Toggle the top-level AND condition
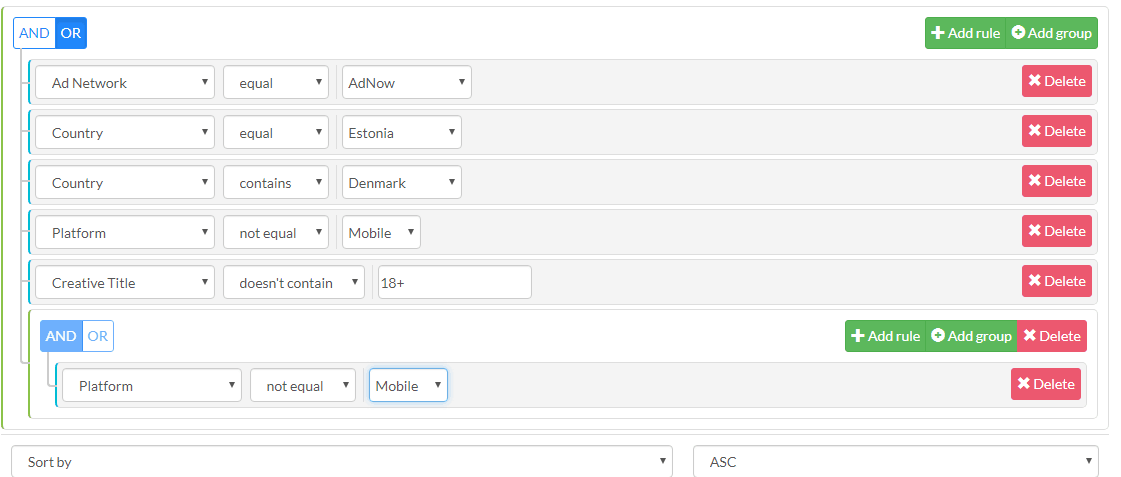This screenshot has width=1121, height=477. pos(34,33)
